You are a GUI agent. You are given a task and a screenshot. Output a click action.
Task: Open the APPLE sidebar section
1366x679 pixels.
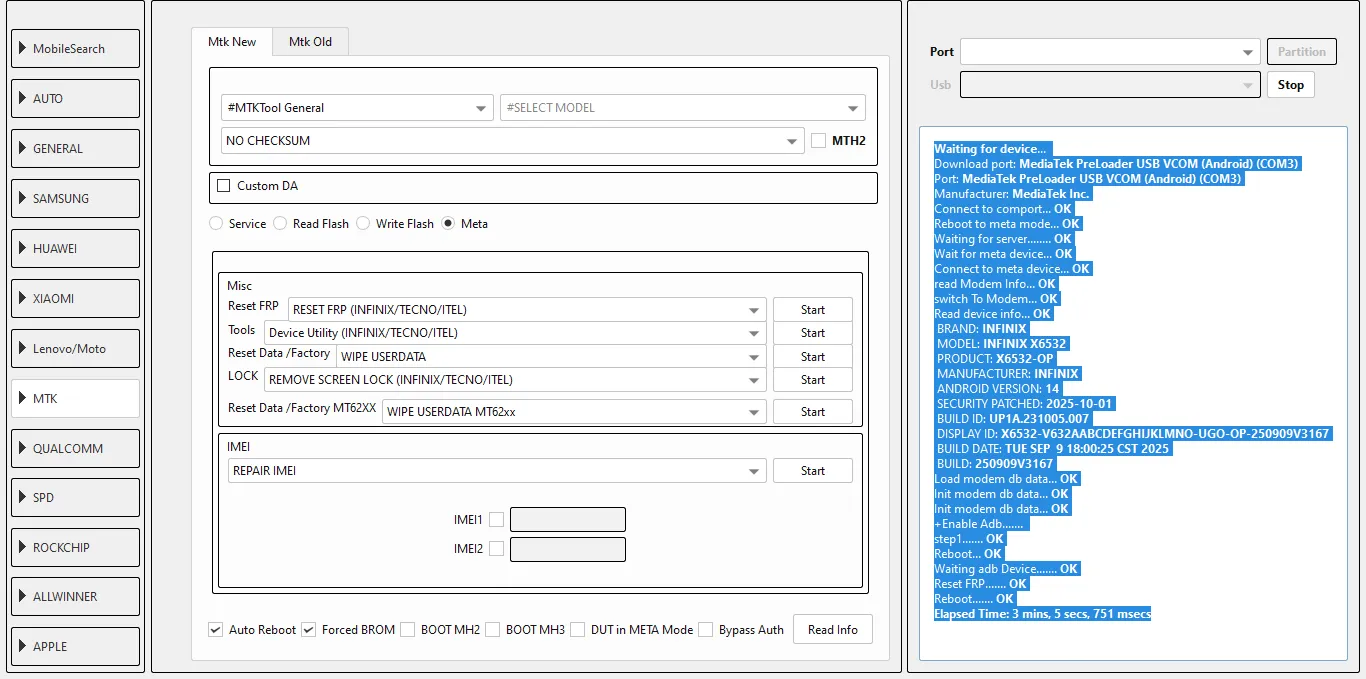pos(75,646)
